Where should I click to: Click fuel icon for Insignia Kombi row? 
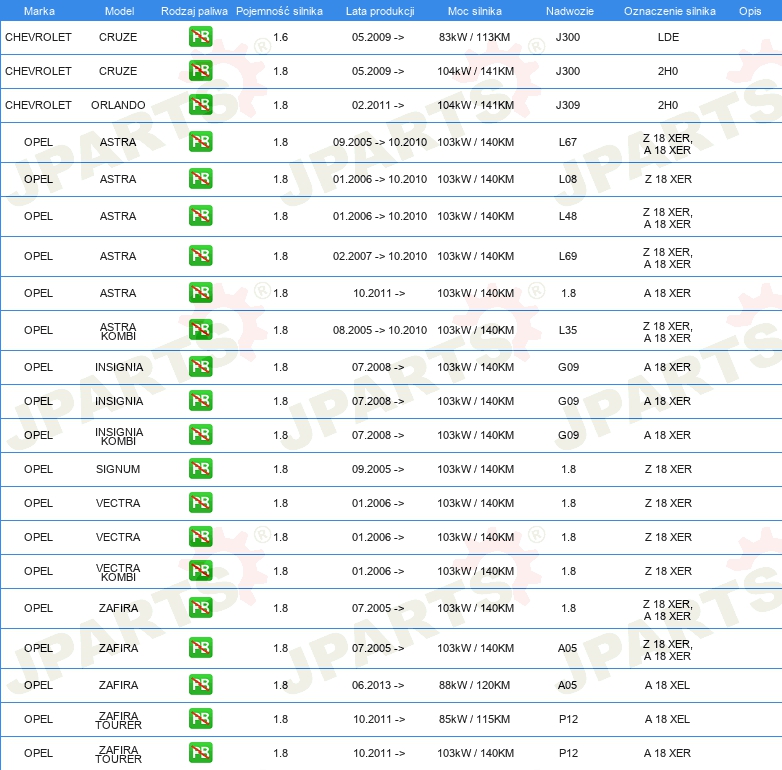pos(200,435)
